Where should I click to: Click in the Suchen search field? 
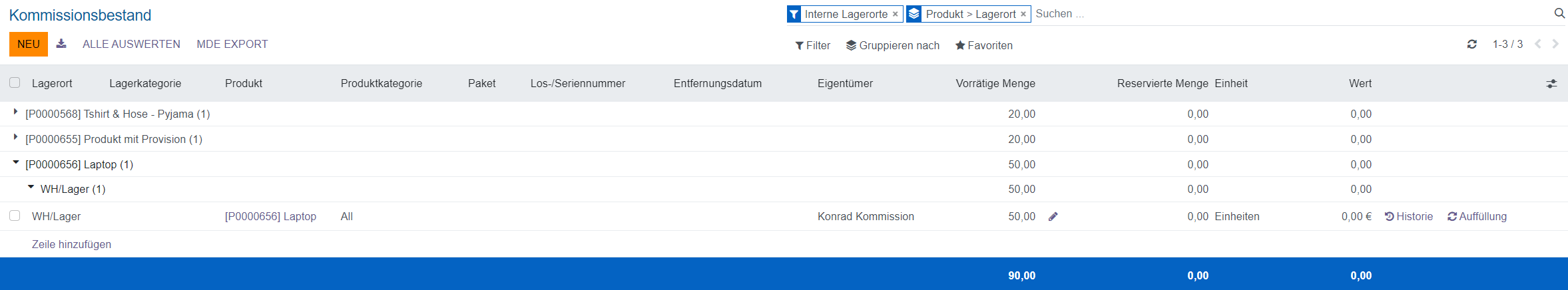[x=1265, y=14]
